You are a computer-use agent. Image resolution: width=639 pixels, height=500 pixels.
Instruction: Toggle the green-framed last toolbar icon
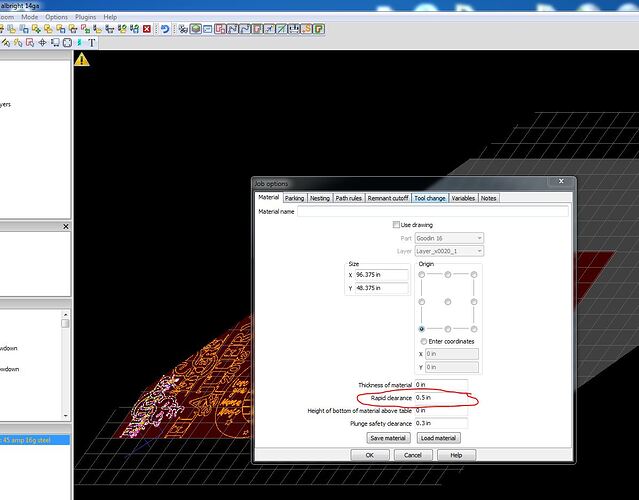point(319,29)
